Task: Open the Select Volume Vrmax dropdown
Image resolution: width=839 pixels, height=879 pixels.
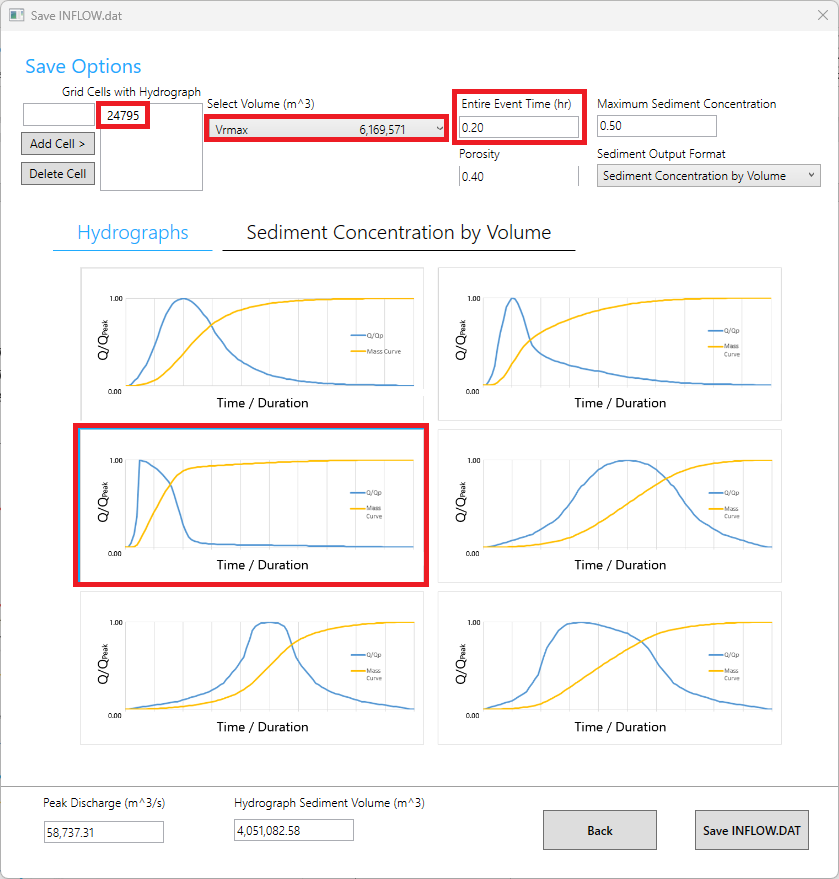Action: [326, 129]
